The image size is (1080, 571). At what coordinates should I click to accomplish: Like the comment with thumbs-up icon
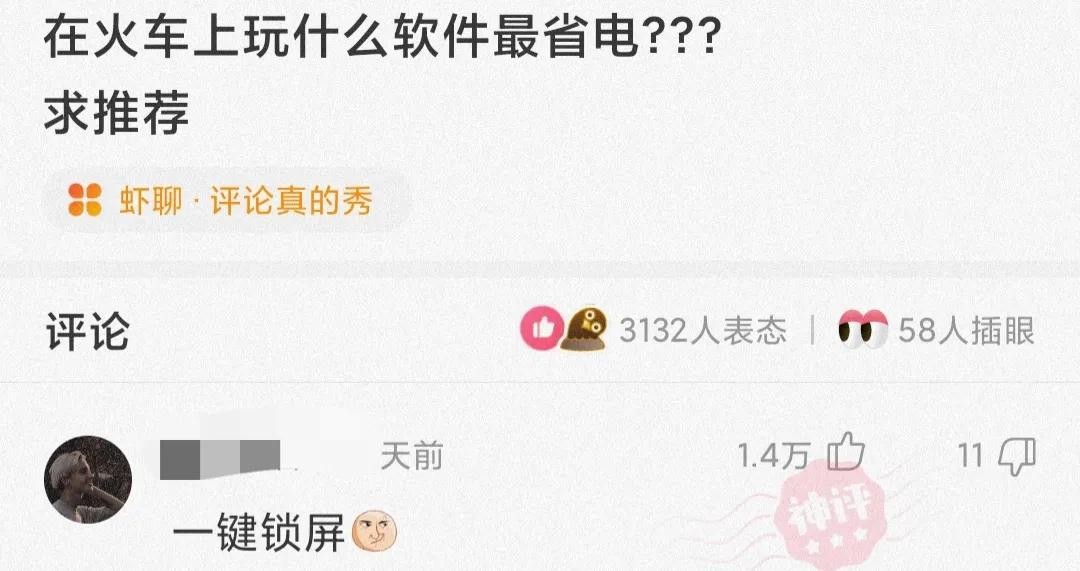[845, 452]
